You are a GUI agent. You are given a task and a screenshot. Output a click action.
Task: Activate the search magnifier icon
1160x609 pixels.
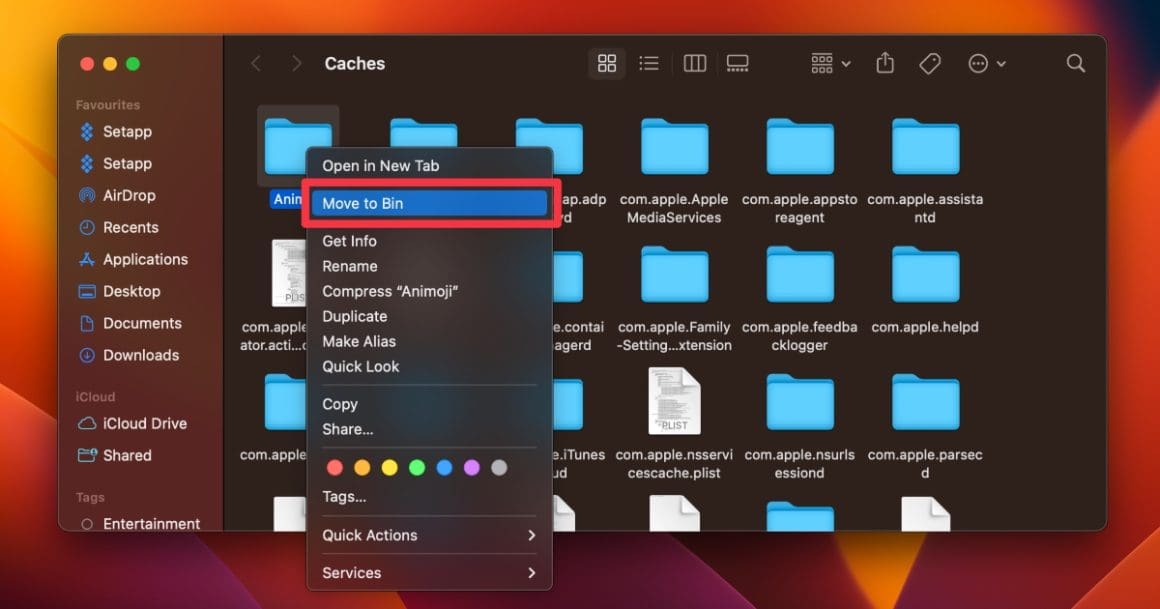click(1075, 63)
